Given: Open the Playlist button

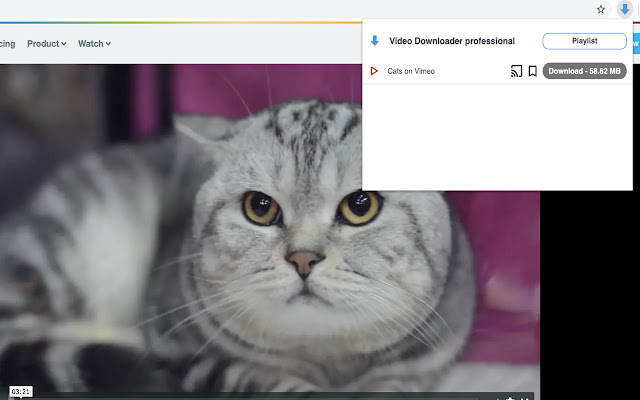Looking at the screenshot, I should coord(584,41).
